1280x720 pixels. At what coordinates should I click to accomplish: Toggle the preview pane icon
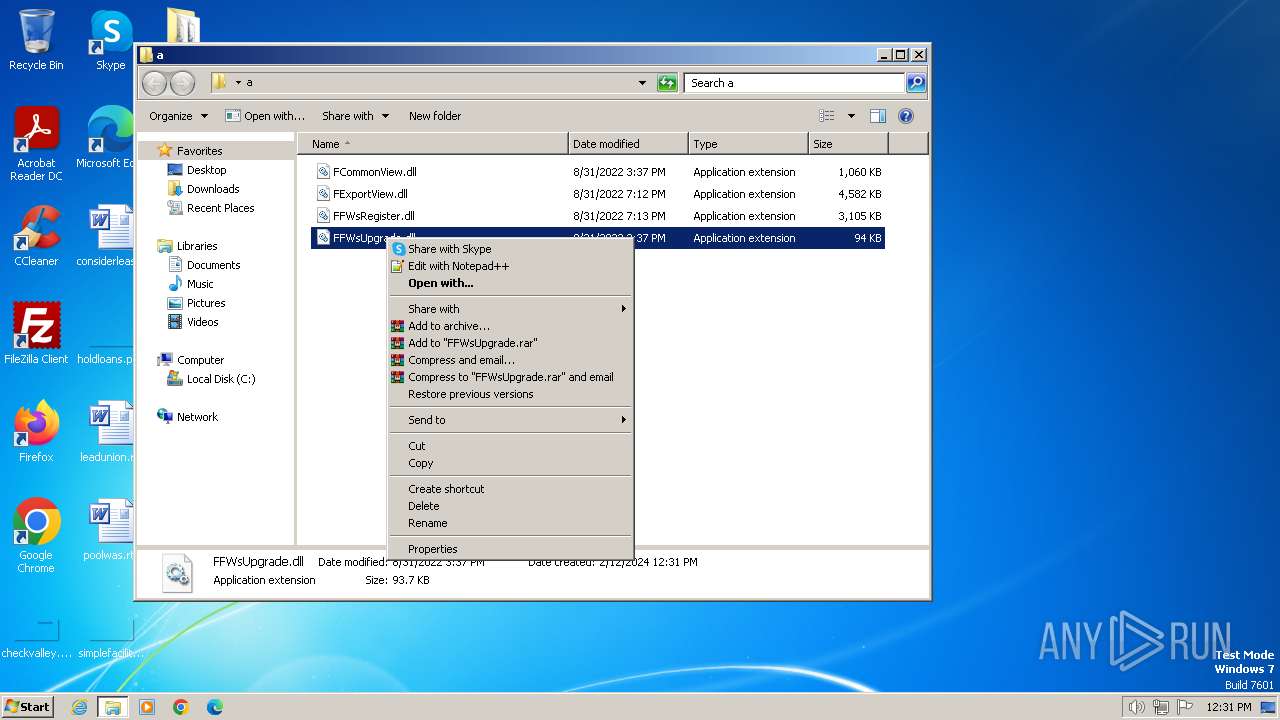[x=877, y=116]
